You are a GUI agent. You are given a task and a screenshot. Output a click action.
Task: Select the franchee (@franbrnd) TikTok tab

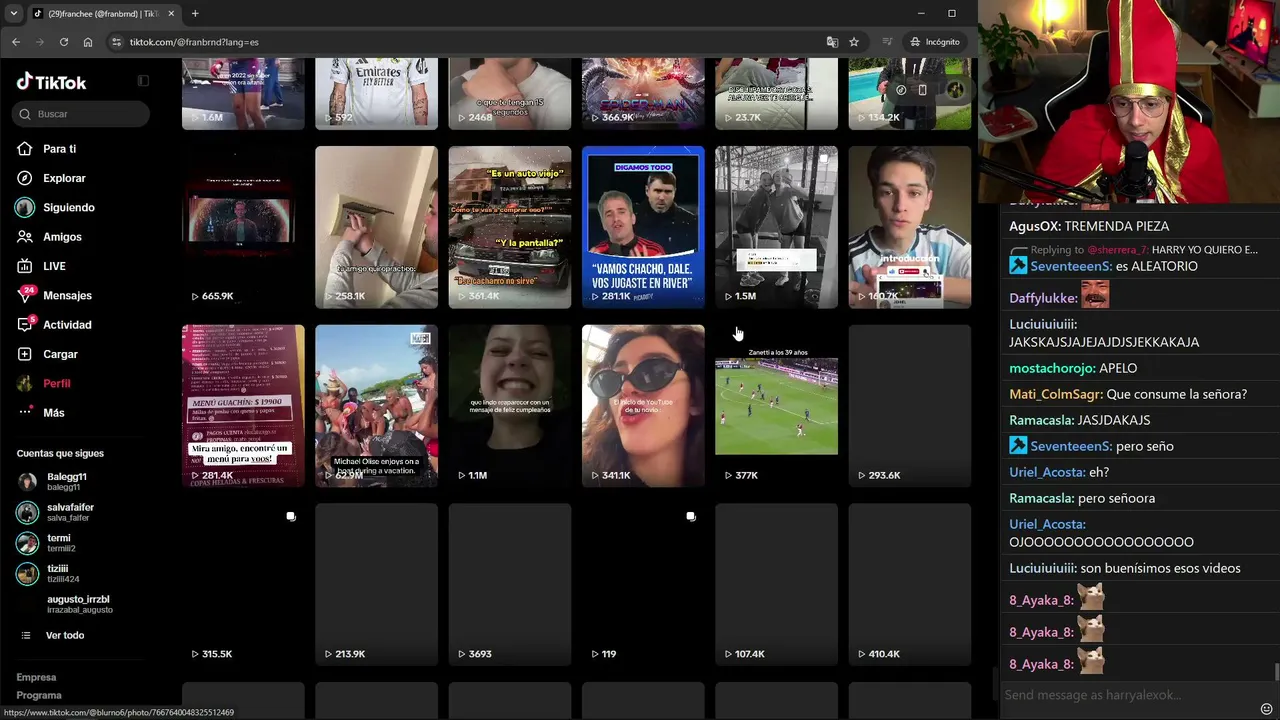point(104,14)
